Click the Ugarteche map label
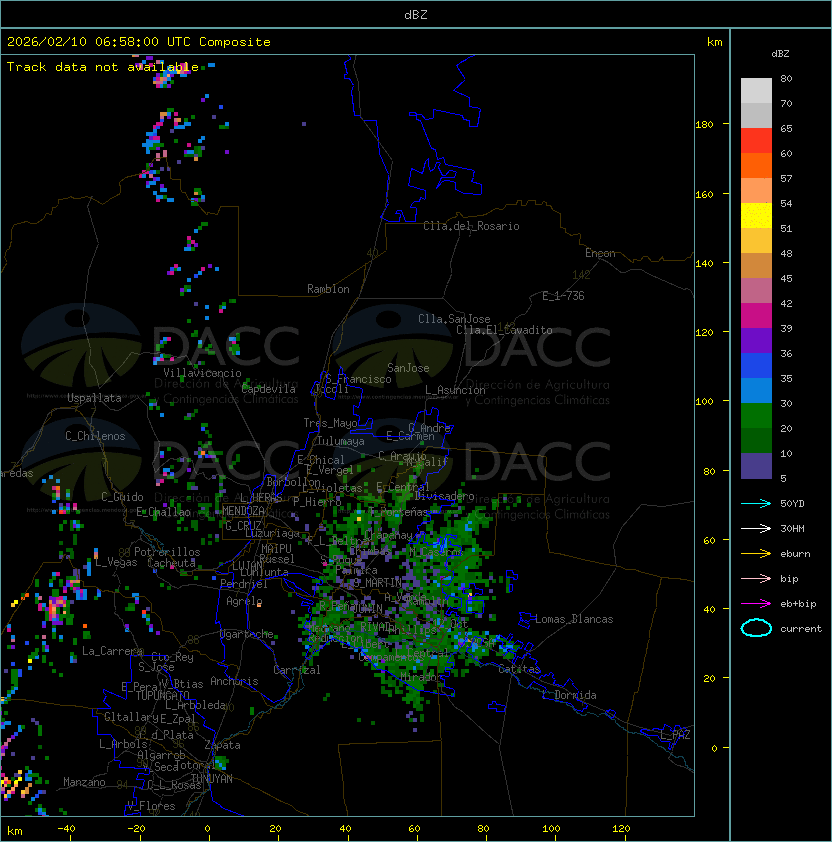This screenshot has width=832, height=842. (x=247, y=634)
